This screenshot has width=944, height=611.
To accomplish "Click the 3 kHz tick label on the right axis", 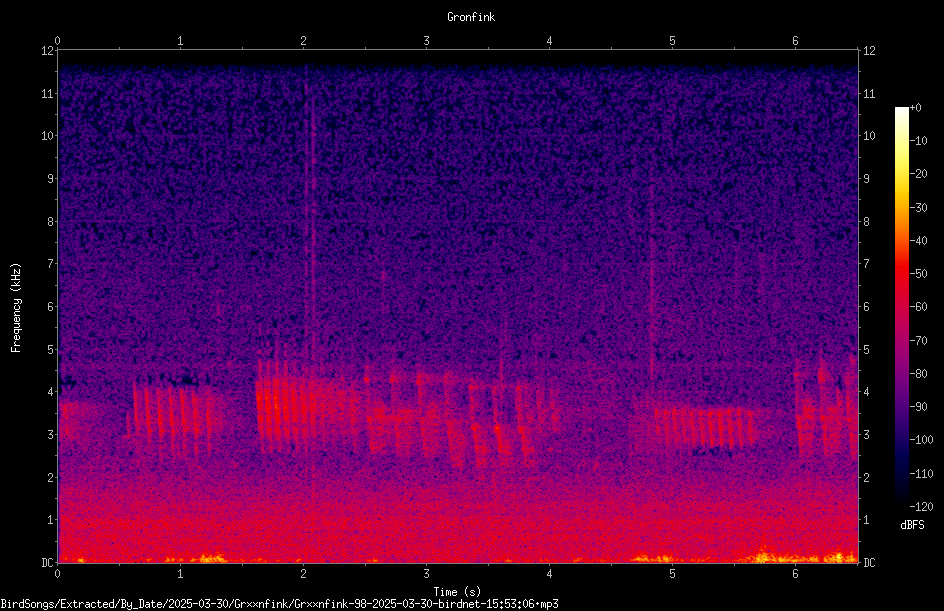I will 866,435.
